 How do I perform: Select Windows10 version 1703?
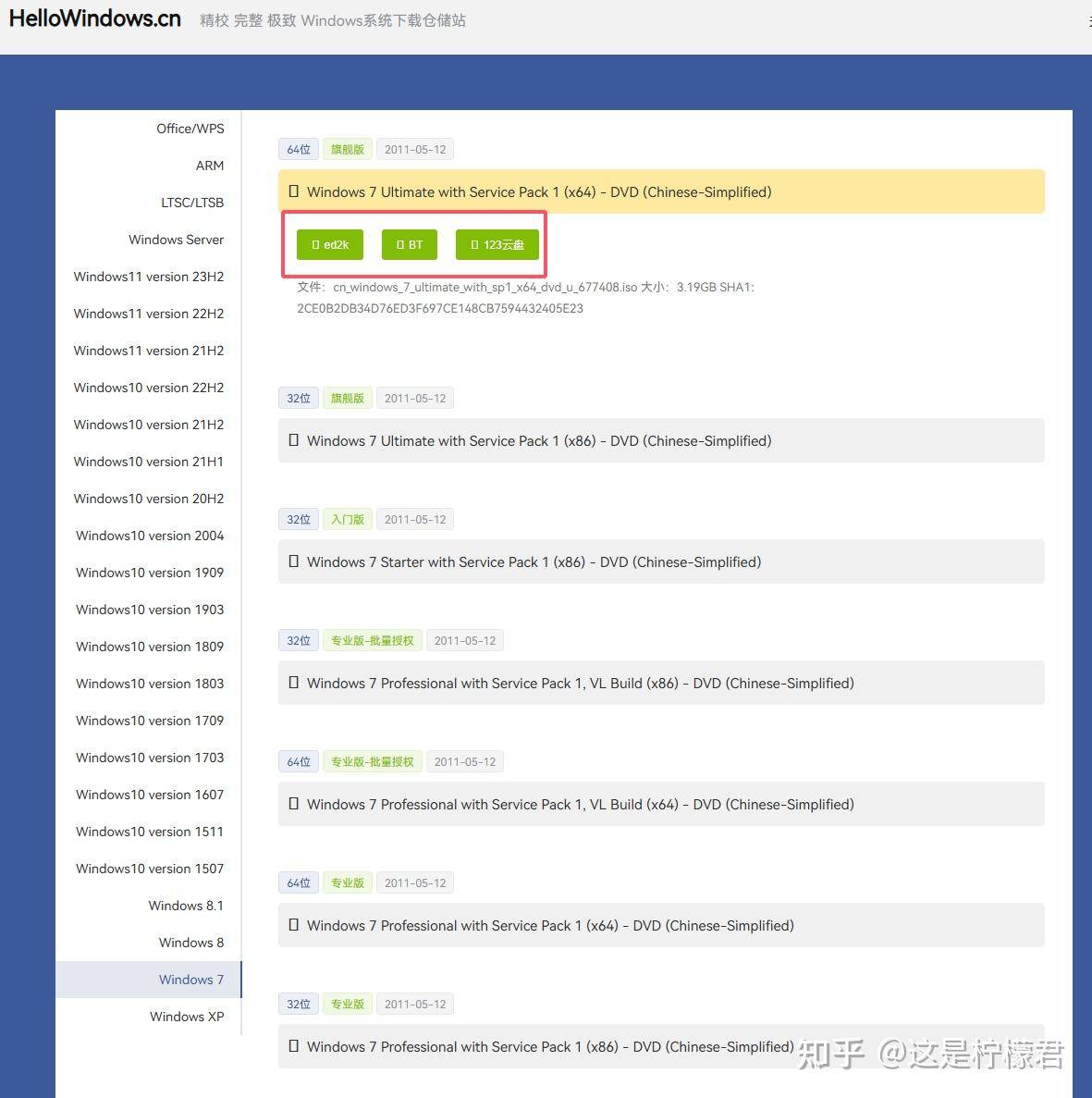(x=150, y=758)
